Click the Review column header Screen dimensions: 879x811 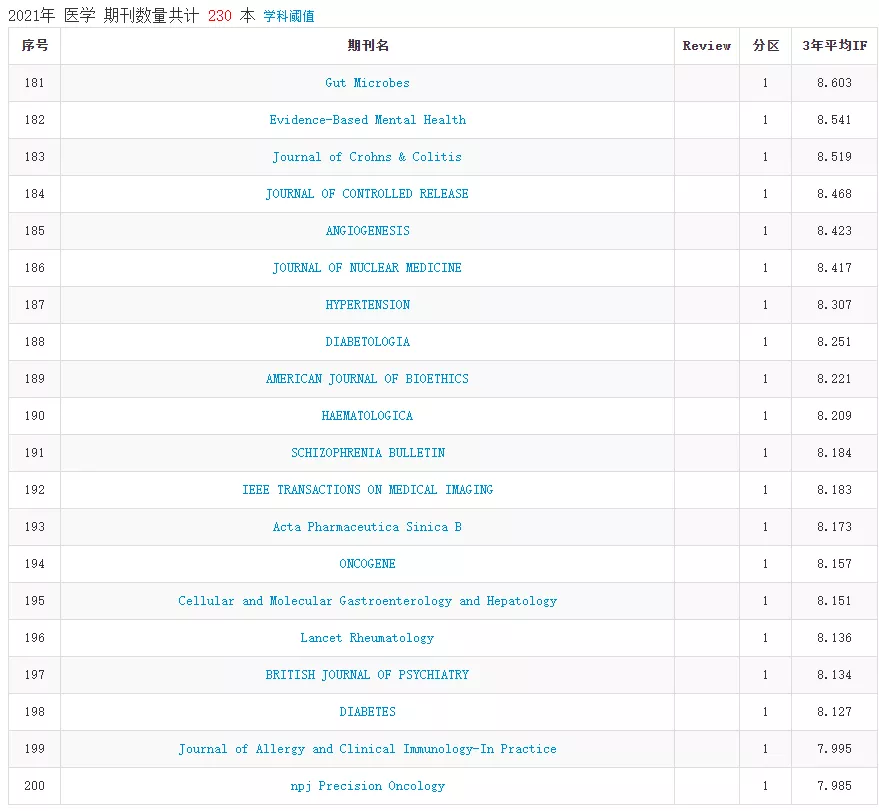tap(706, 46)
